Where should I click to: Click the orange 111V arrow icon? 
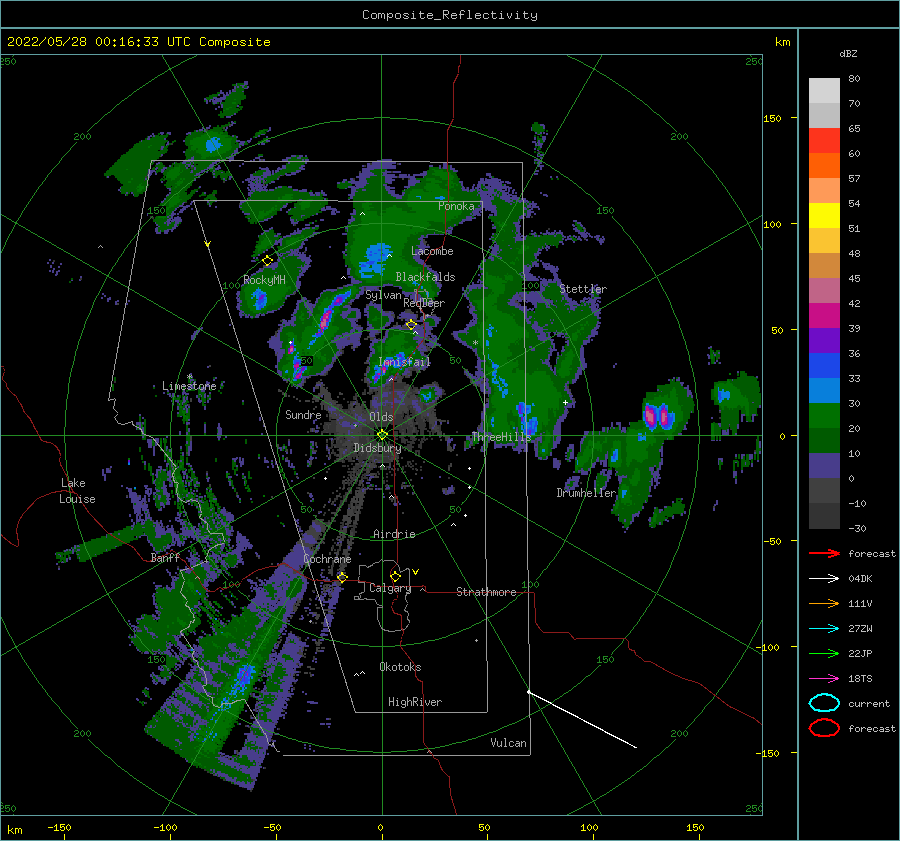pyautogui.click(x=824, y=603)
